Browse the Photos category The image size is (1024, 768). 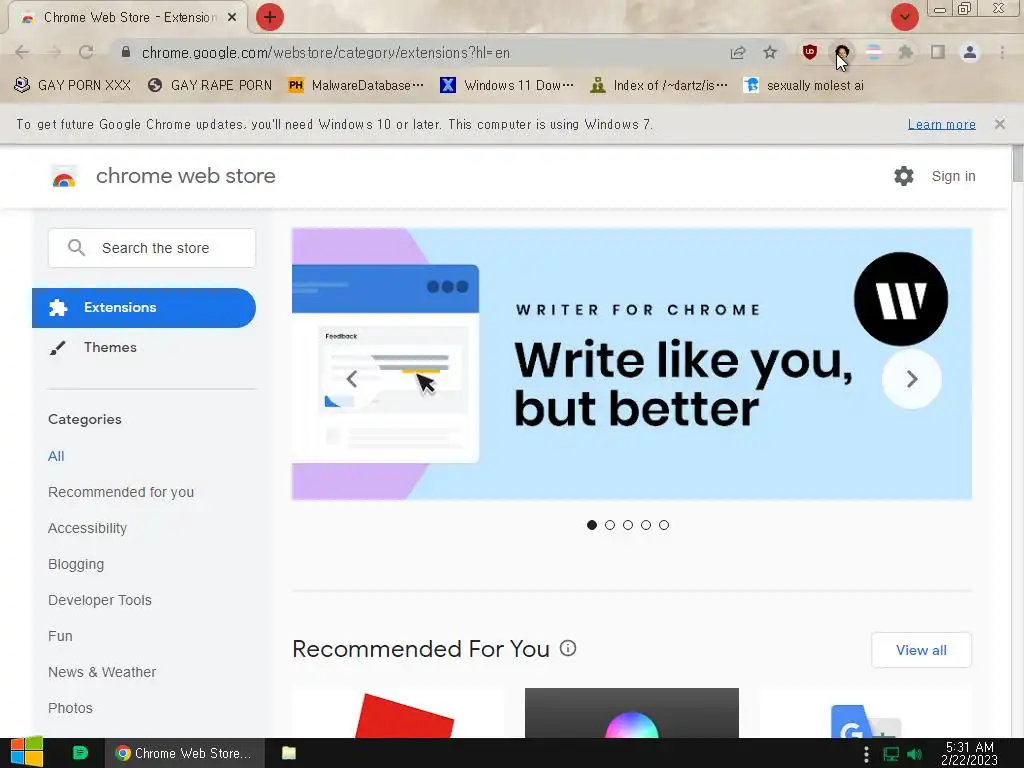coord(71,708)
